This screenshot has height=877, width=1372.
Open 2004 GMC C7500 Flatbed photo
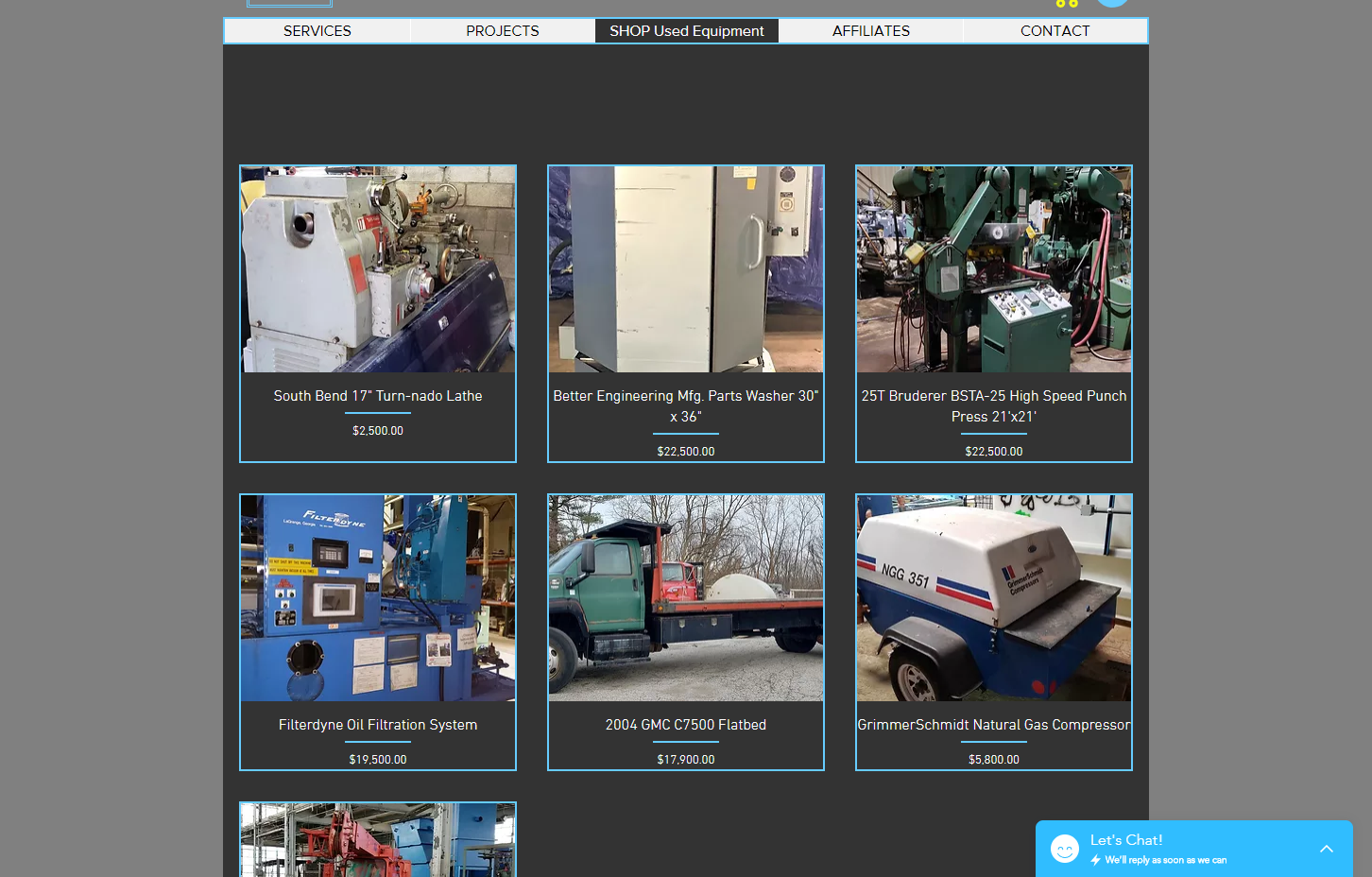click(x=686, y=598)
